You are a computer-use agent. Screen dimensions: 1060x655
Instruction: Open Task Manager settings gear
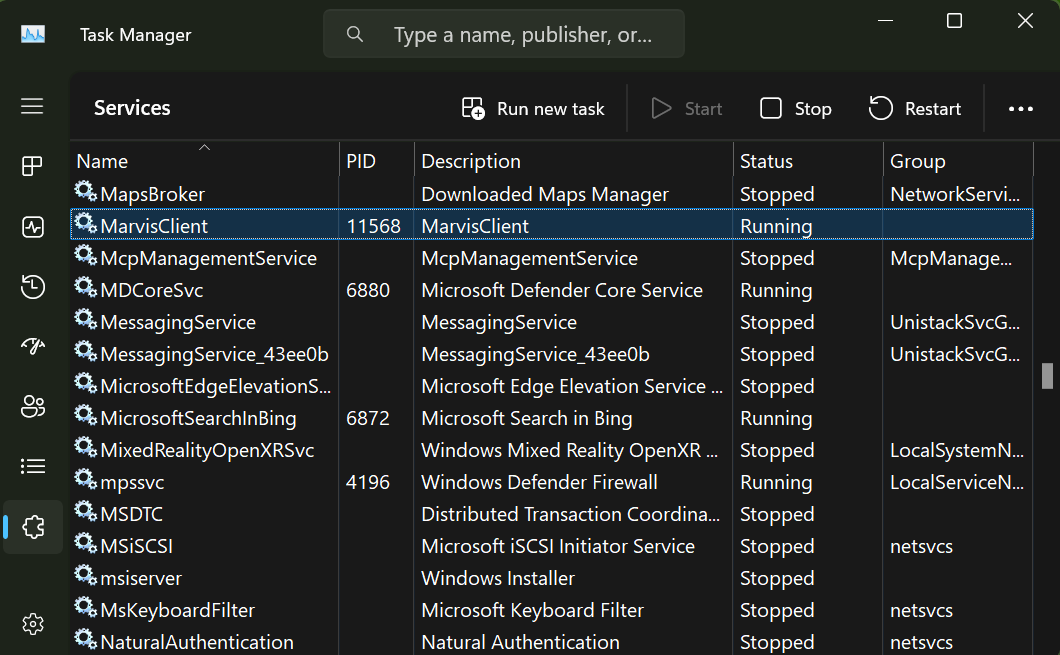(x=32, y=625)
